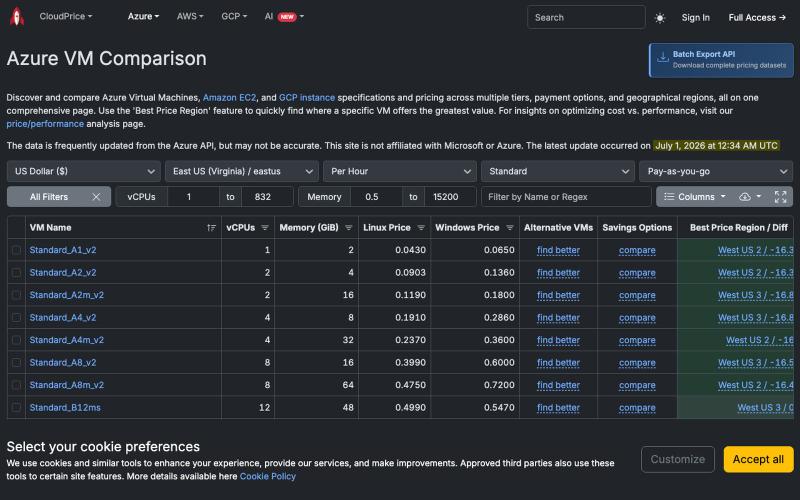Click the CloudPrice rocket logo

coord(17,16)
